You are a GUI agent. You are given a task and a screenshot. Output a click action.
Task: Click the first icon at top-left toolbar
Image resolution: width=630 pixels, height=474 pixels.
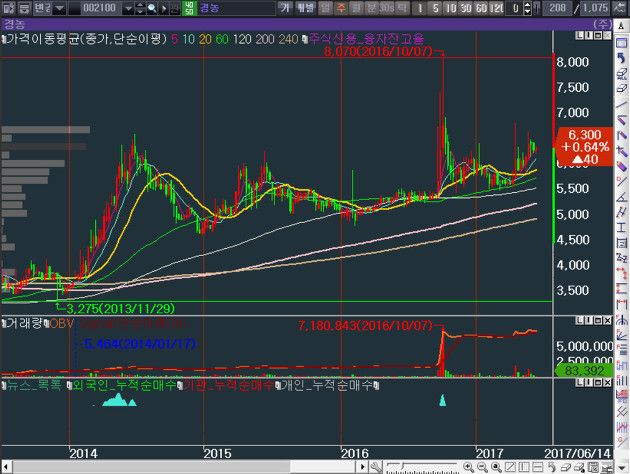click(8, 8)
